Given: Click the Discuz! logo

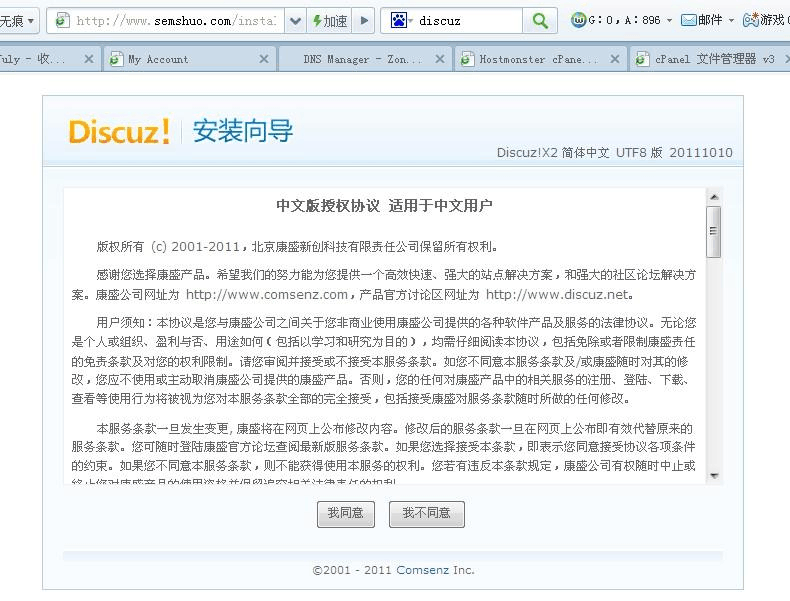Looking at the screenshot, I should 119,131.
